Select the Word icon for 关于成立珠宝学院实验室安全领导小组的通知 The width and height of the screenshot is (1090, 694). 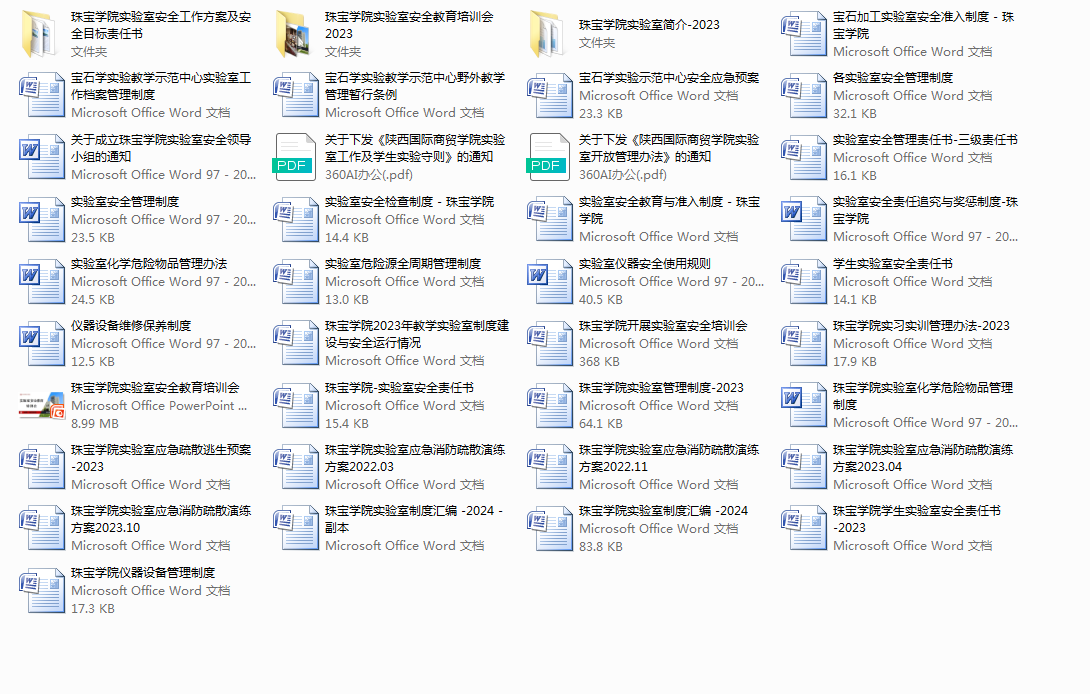42,157
